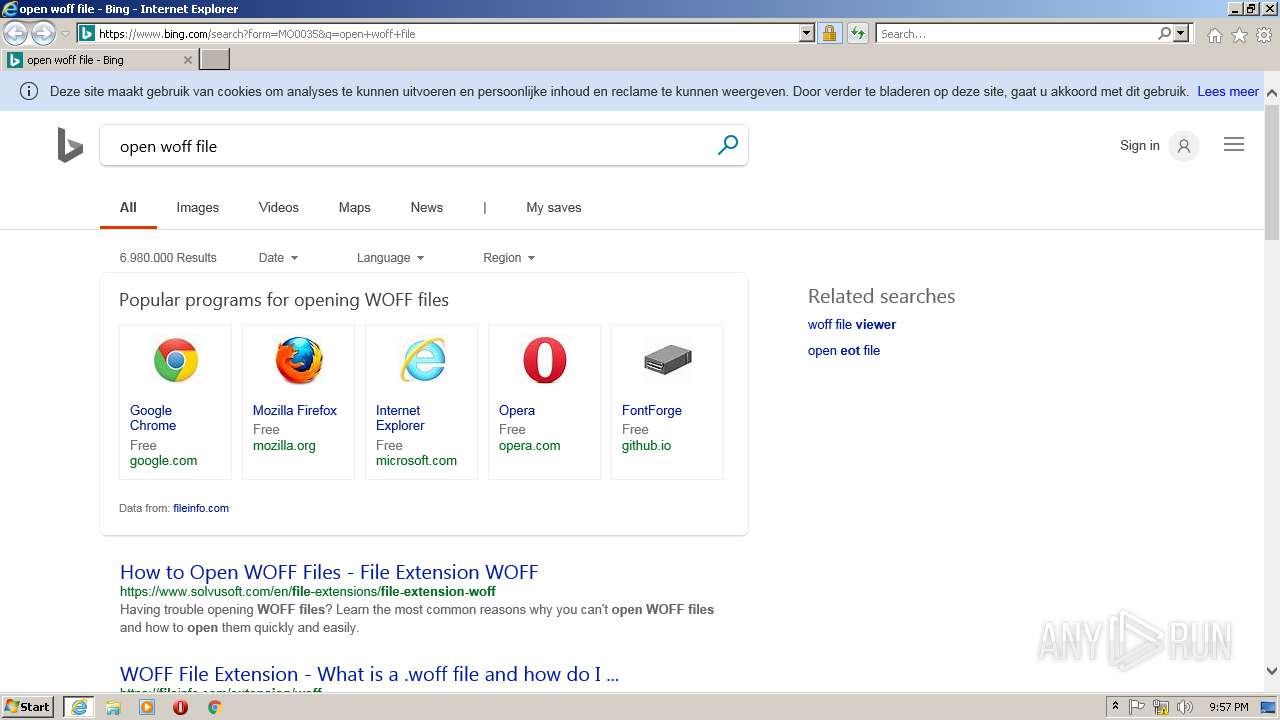1280x720 pixels.
Task: Open Internet Explorer from the taskbar
Action: 79,707
